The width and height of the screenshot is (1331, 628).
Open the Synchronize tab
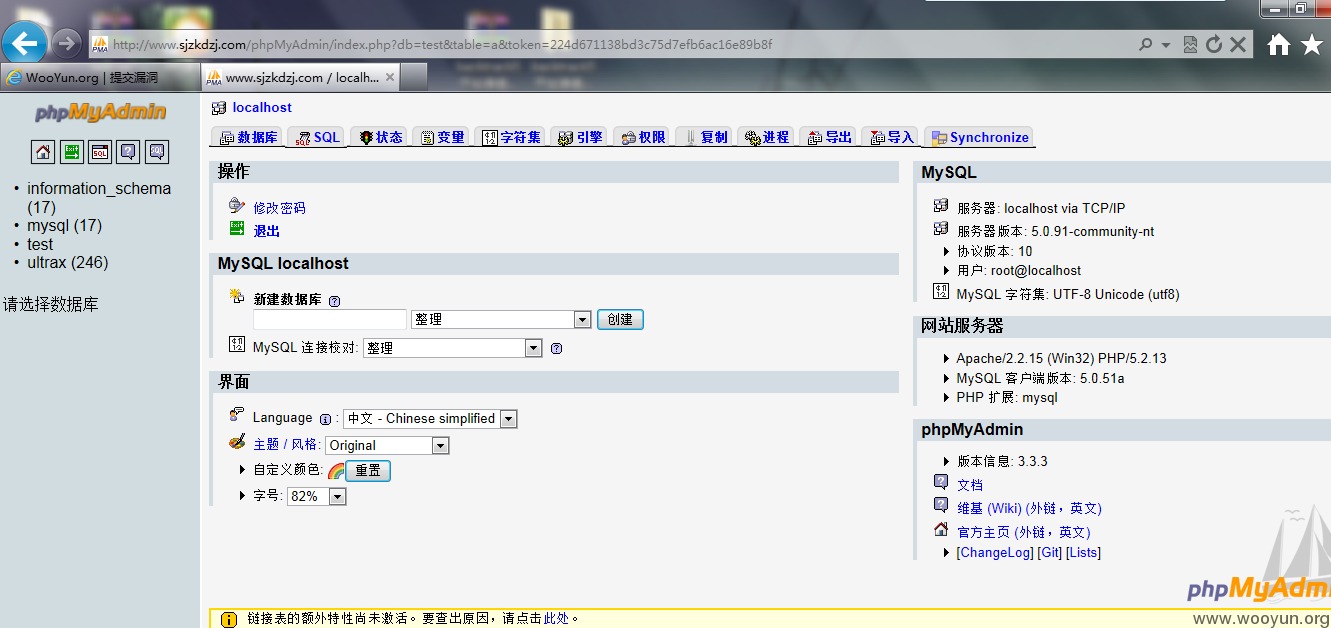point(979,138)
